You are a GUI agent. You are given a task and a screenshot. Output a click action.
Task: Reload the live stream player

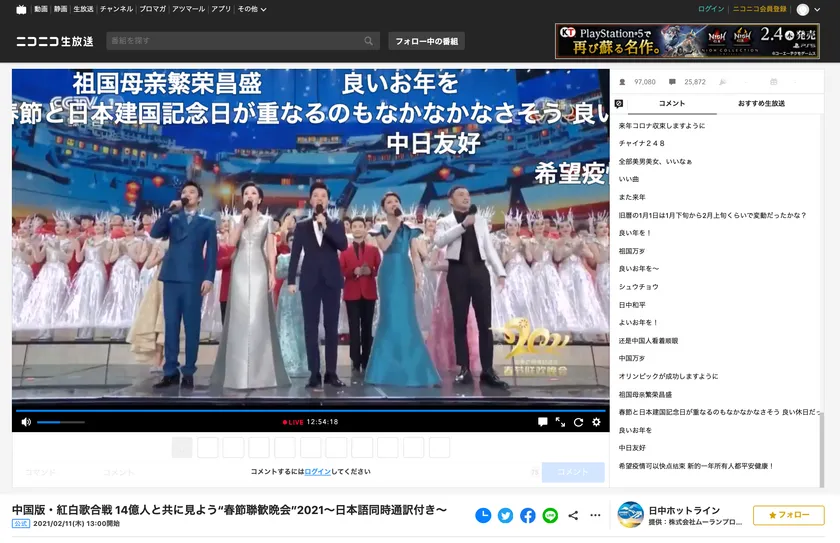point(578,422)
